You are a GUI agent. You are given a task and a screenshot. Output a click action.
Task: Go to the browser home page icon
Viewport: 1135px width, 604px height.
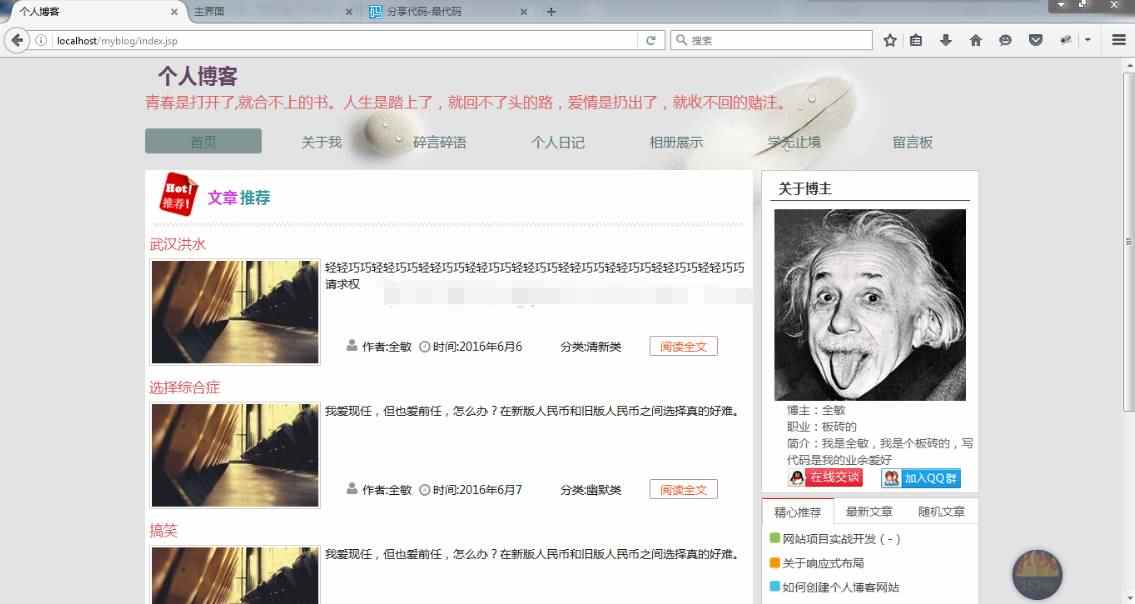(976, 41)
